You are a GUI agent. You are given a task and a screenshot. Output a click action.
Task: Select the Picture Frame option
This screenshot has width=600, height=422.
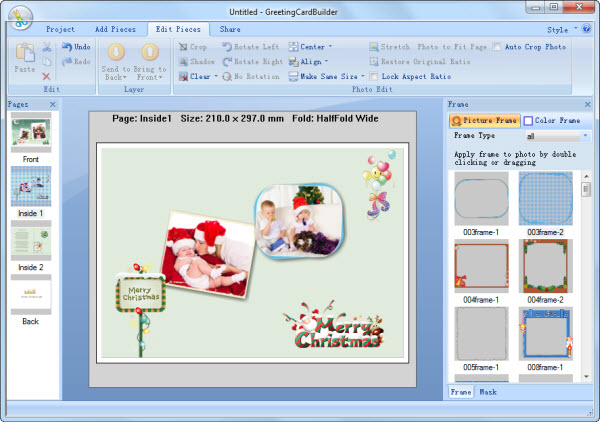tap(485, 120)
